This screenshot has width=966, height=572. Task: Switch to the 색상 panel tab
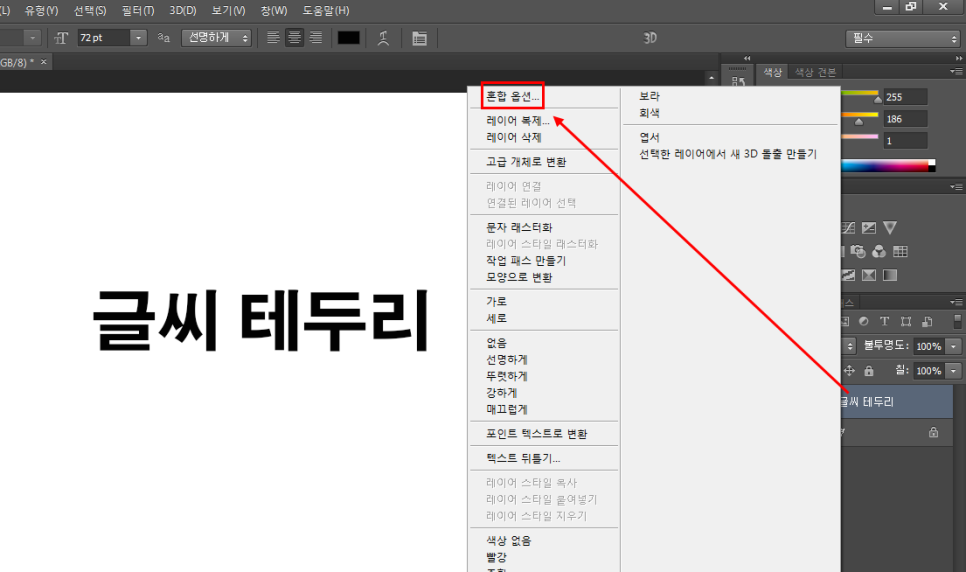(773, 72)
